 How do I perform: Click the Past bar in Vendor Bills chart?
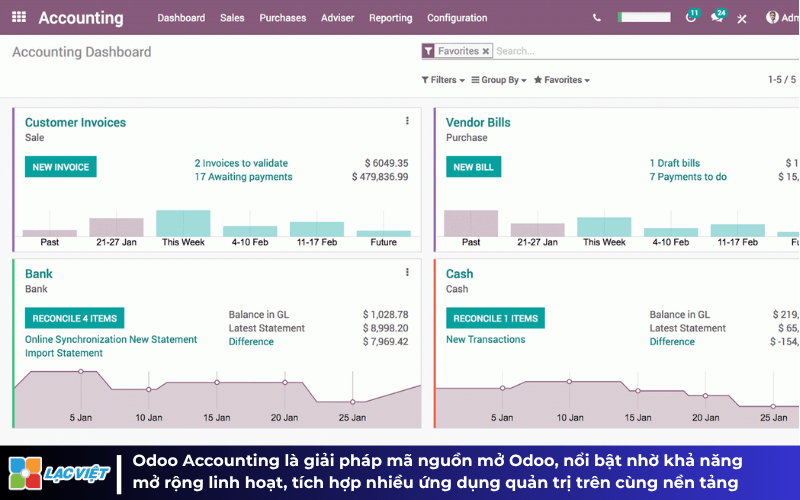(x=471, y=223)
